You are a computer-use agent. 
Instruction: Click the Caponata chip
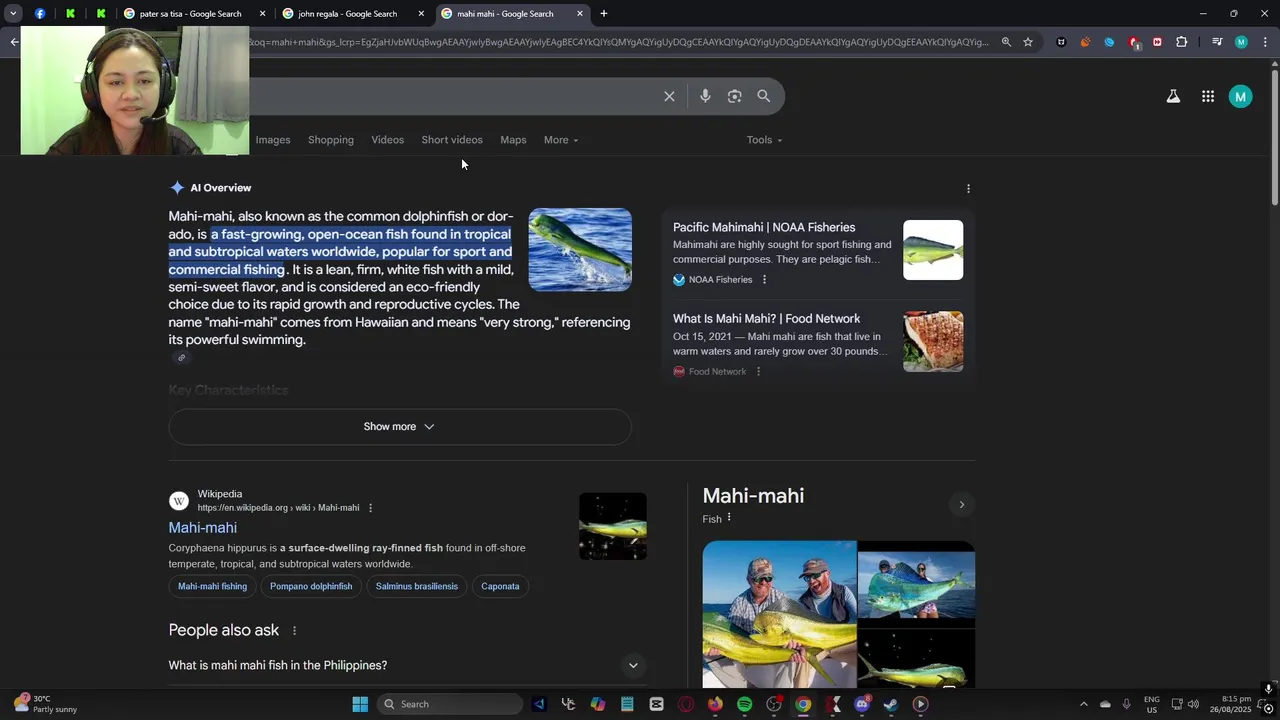coord(500,586)
